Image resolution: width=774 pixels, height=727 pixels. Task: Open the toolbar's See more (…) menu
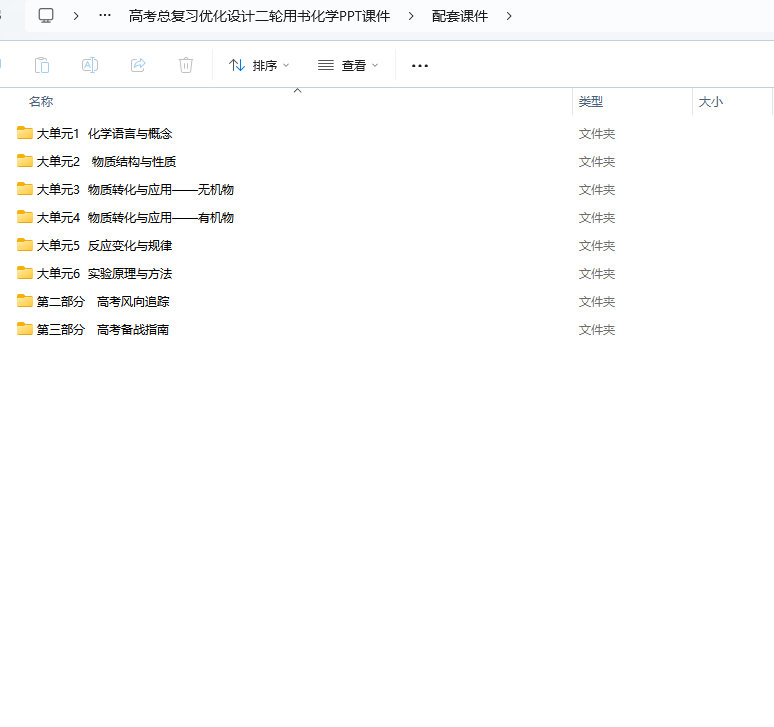(420, 65)
